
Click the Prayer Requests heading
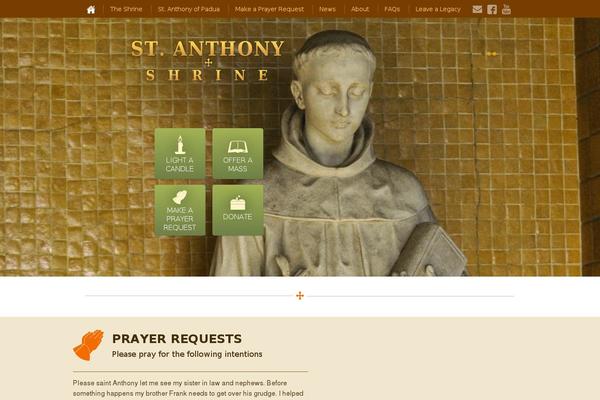[x=177, y=339]
